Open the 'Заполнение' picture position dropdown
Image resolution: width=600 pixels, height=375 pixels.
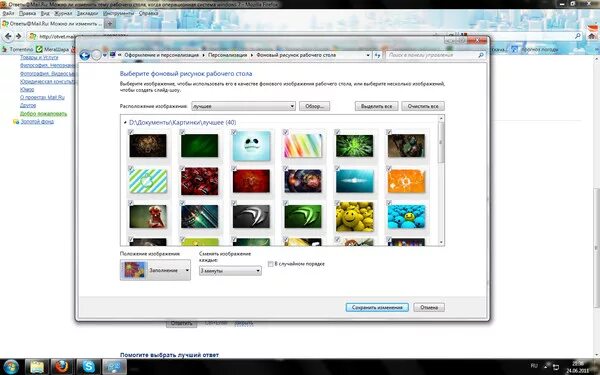pyautogui.click(x=155, y=270)
